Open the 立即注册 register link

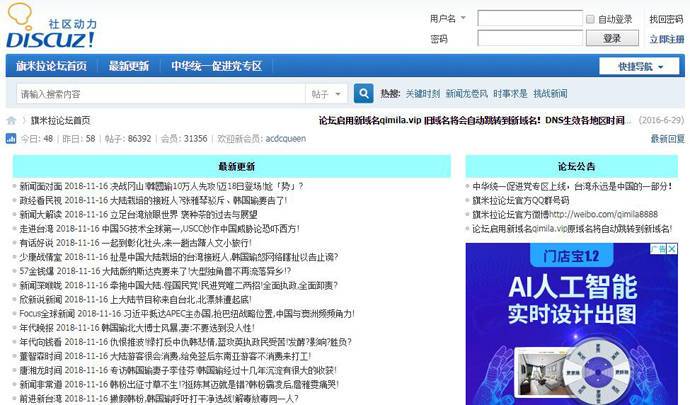(666, 39)
